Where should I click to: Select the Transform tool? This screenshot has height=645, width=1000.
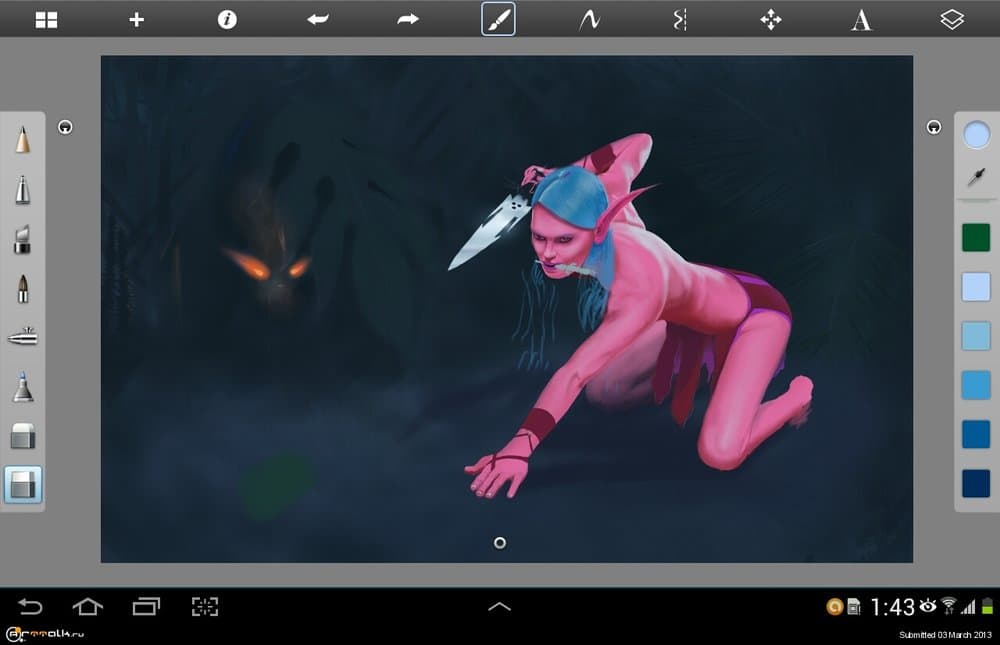(x=771, y=19)
